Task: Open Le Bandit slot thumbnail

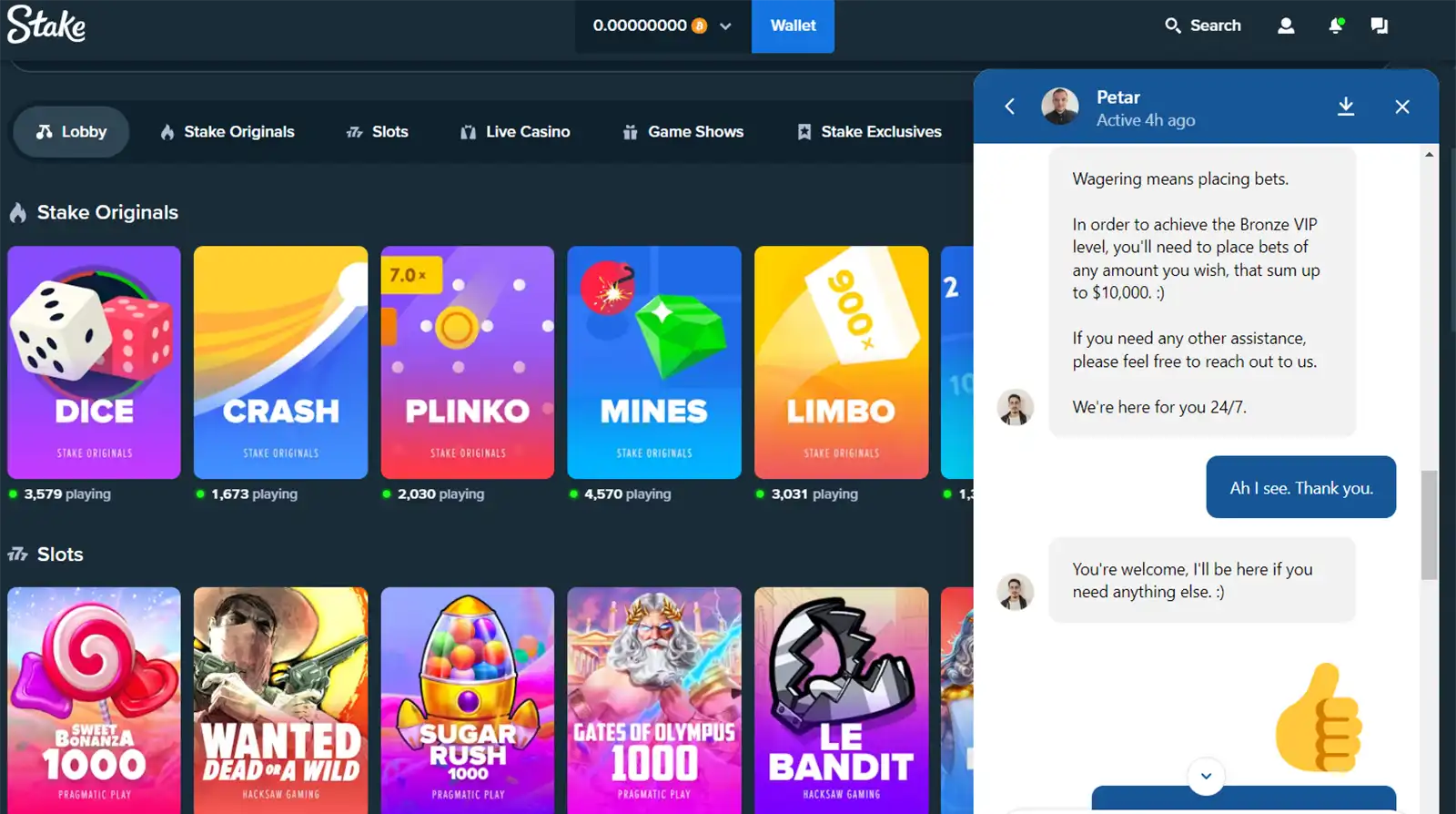Action: [x=842, y=700]
